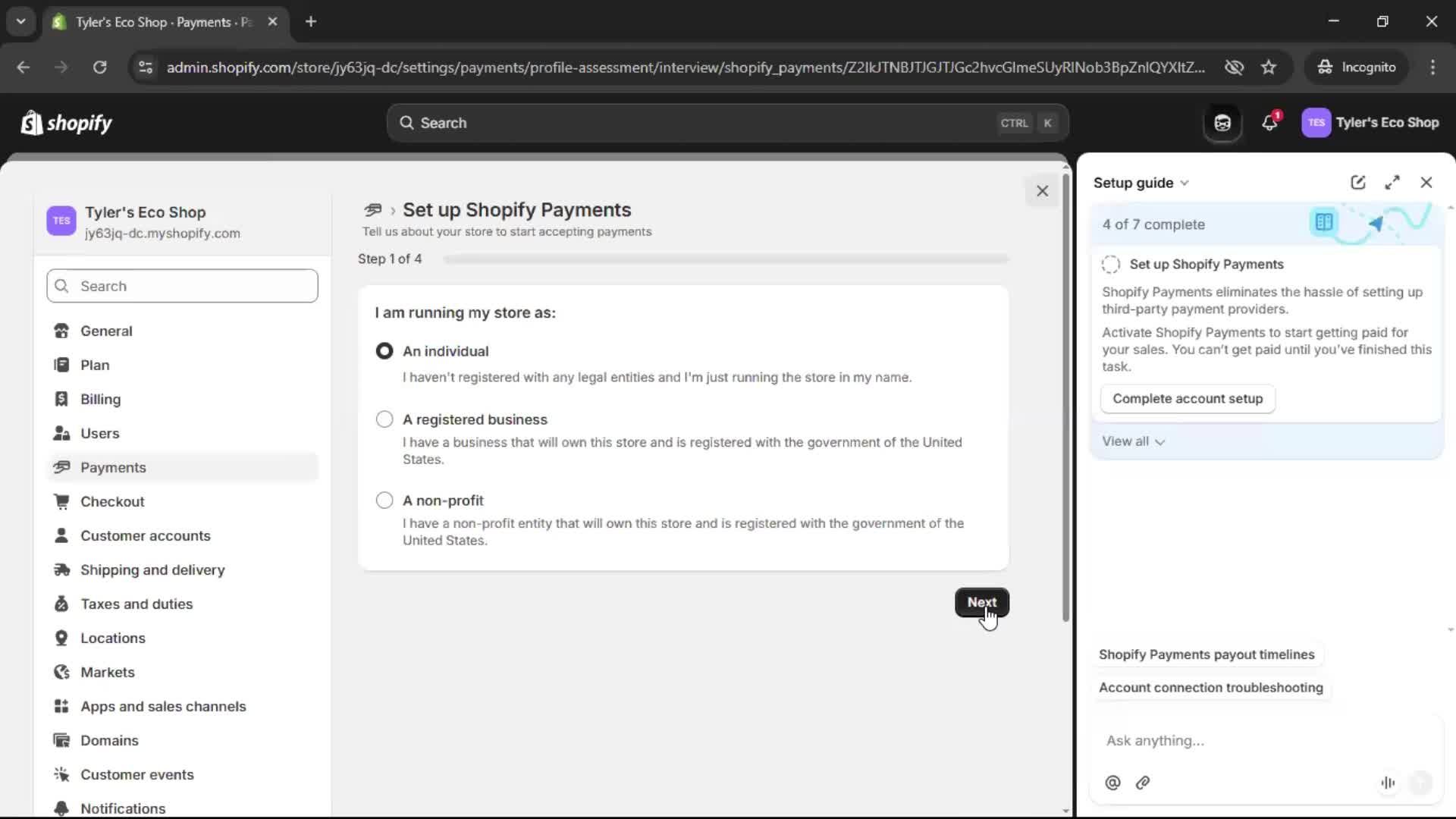Image resolution: width=1456 pixels, height=819 pixels.
Task: Open Checkout settings in the sidebar
Action: click(112, 501)
